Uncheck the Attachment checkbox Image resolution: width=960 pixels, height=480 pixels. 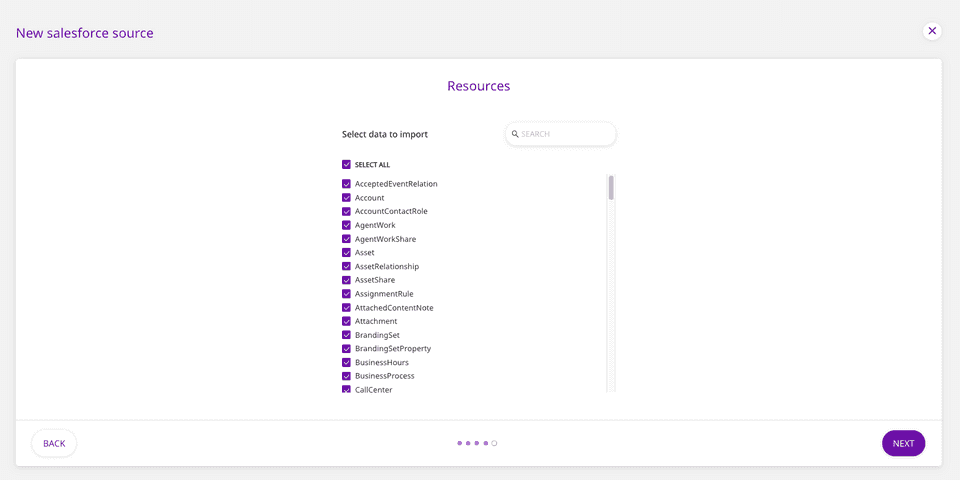(x=346, y=321)
